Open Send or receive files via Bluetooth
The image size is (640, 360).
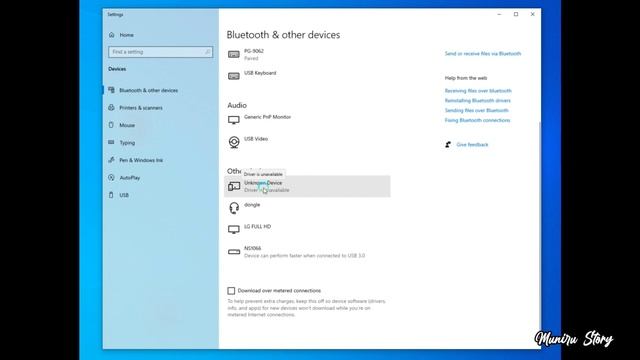(x=483, y=53)
